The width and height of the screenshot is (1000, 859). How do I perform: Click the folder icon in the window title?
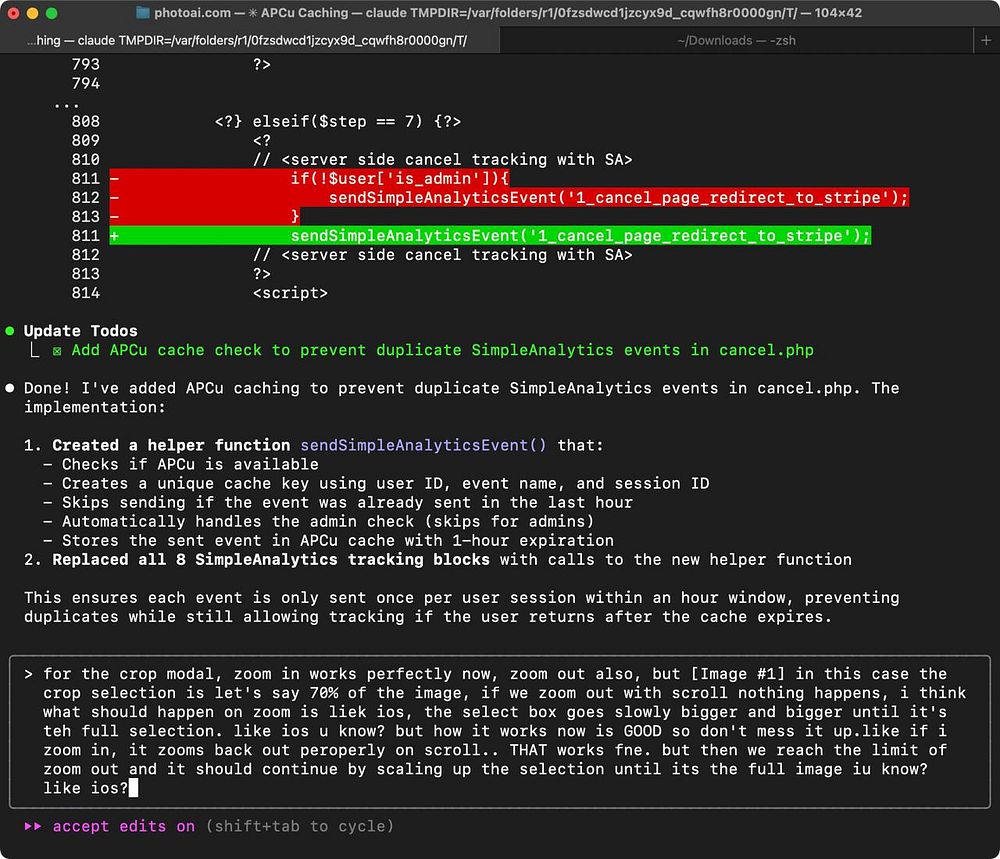pos(143,13)
